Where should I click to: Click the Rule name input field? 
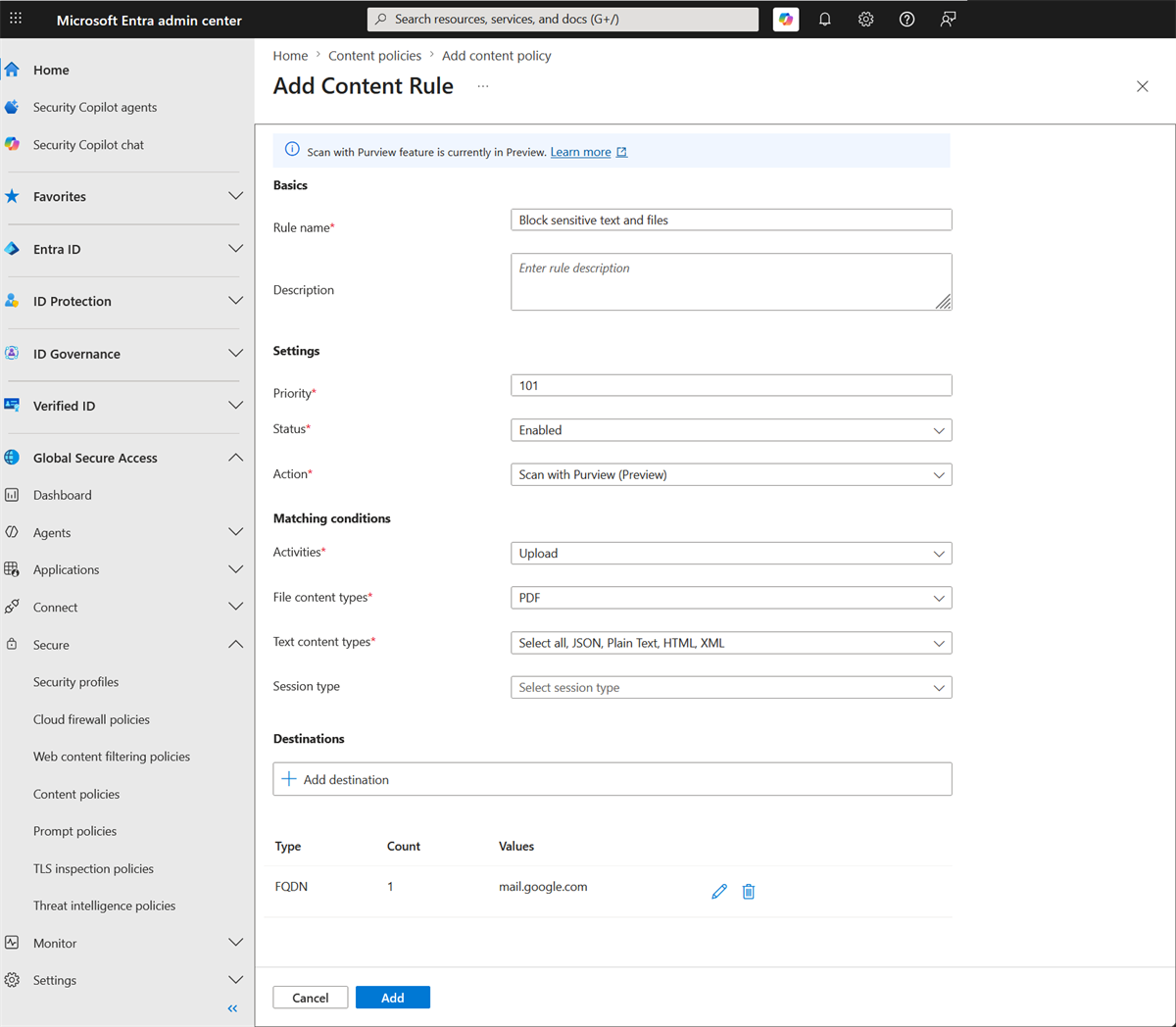click(731, 220)
